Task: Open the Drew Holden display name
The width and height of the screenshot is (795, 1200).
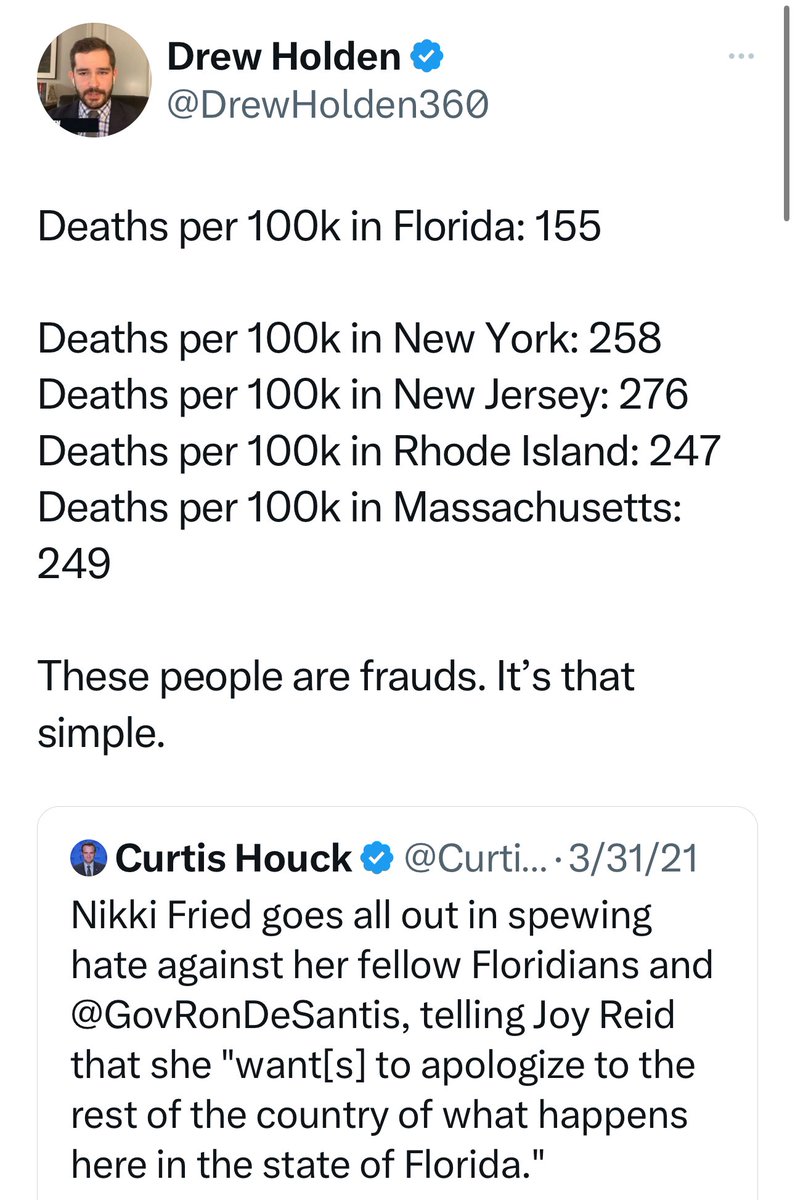Action: pos(284,59)
